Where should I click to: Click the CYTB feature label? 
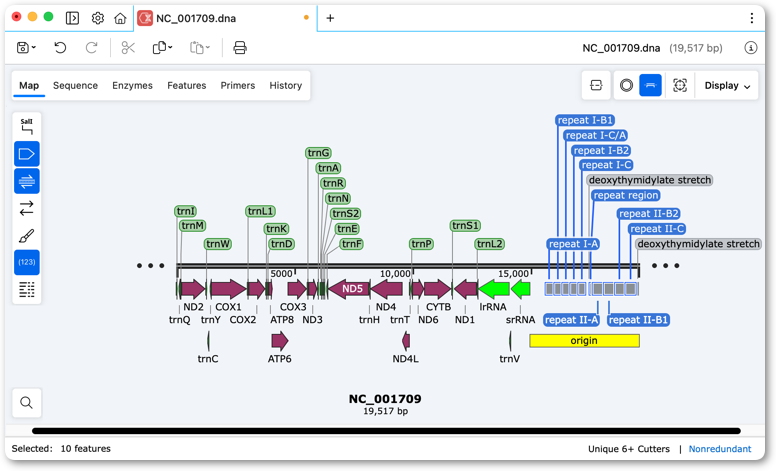click(438, 307)
